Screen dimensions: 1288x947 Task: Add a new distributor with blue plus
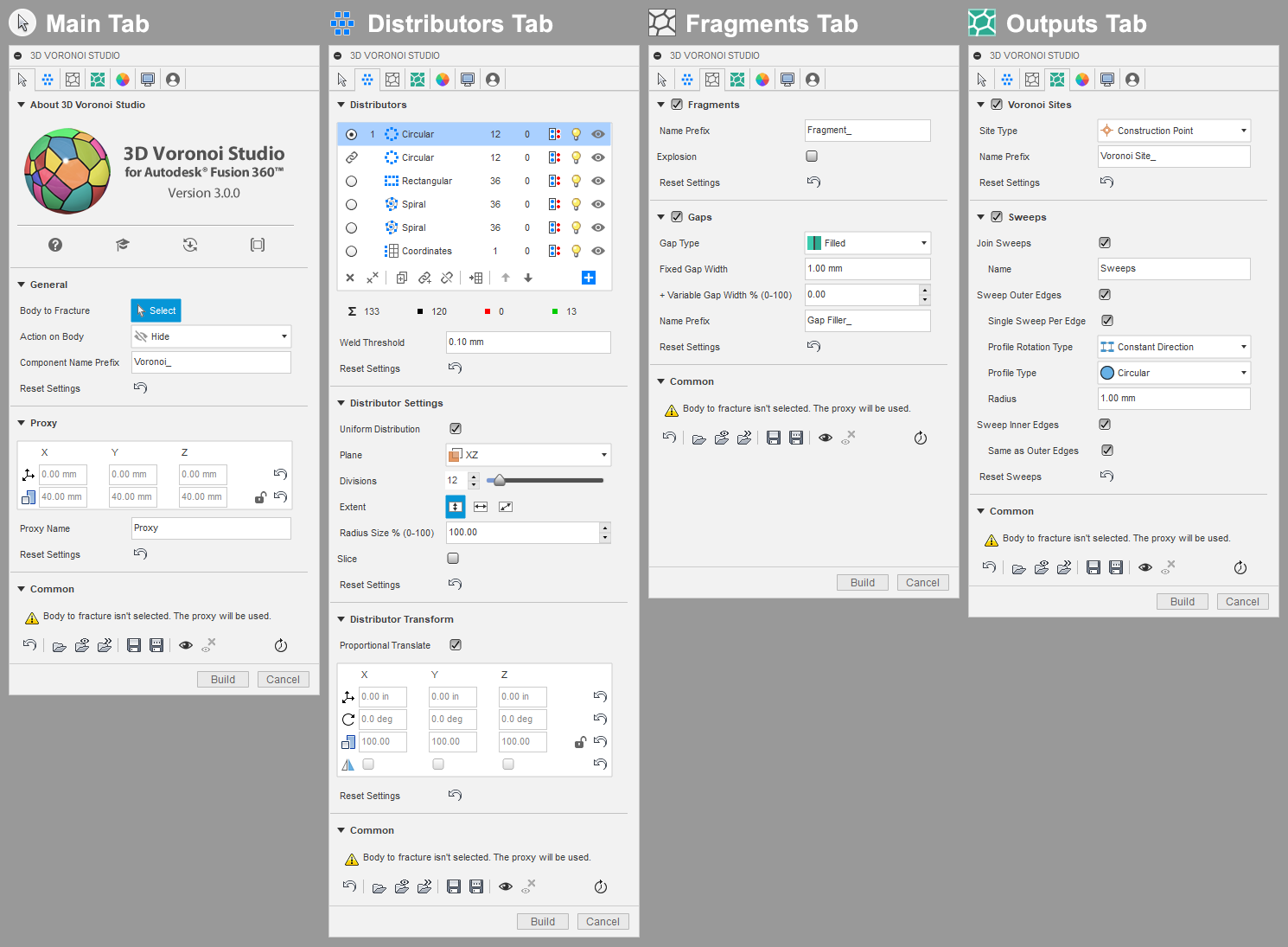[589, 278]
